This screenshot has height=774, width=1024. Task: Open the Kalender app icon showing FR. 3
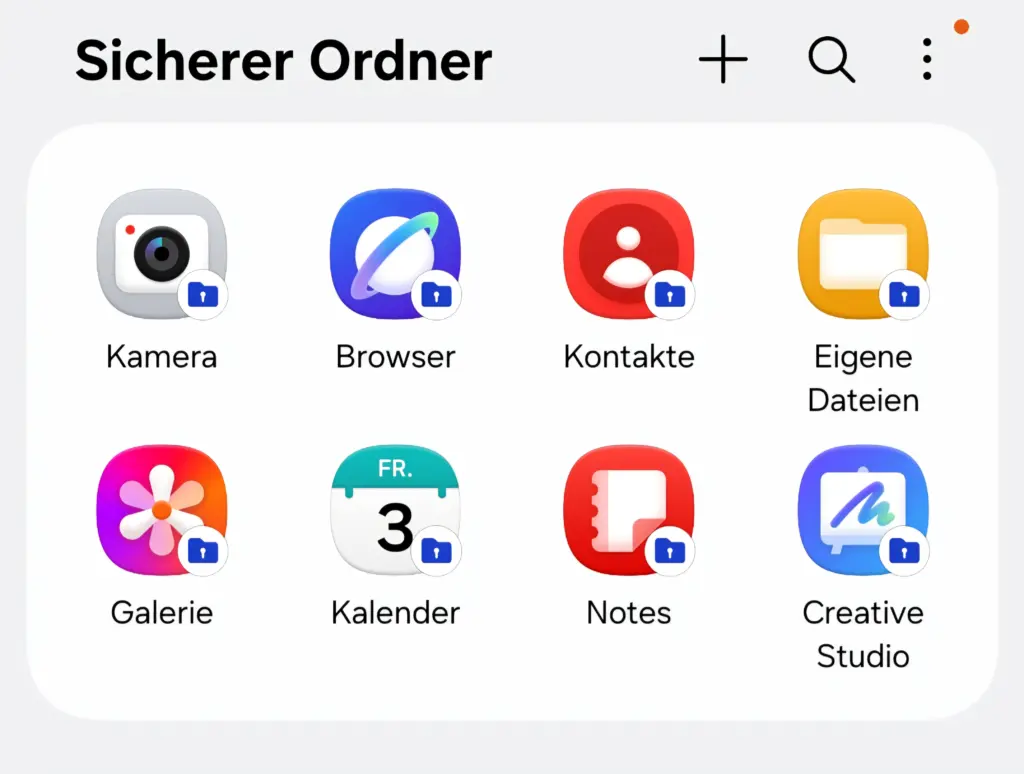coord(396,509)
